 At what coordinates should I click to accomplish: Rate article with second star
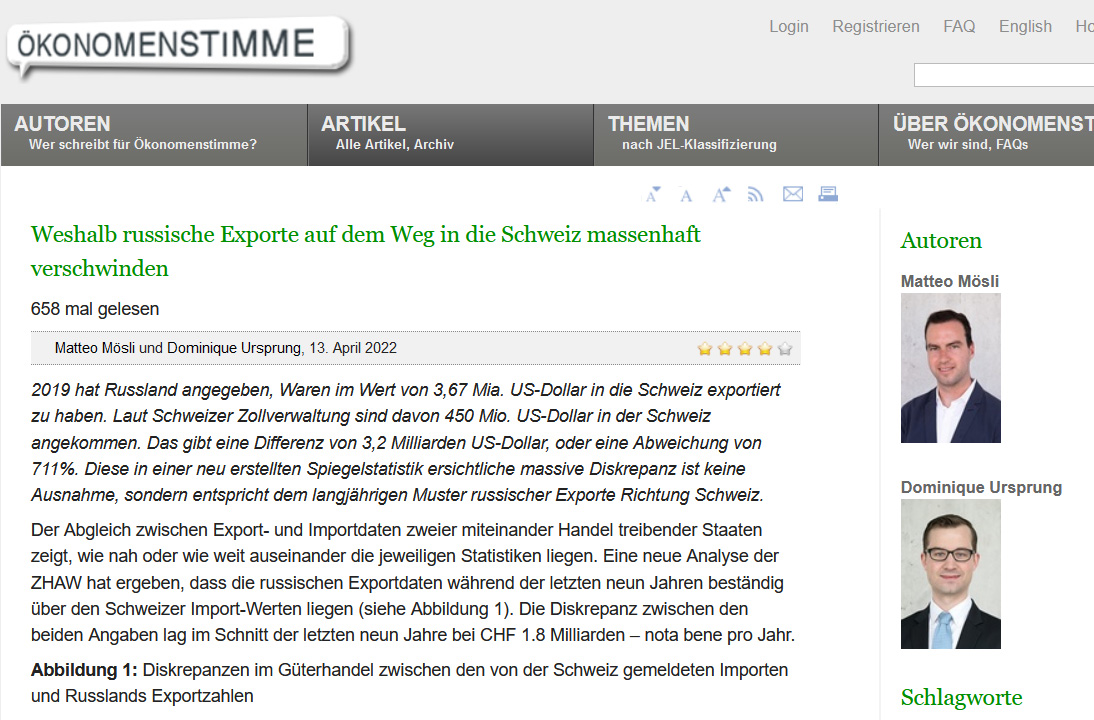click(x=725, y=349)
